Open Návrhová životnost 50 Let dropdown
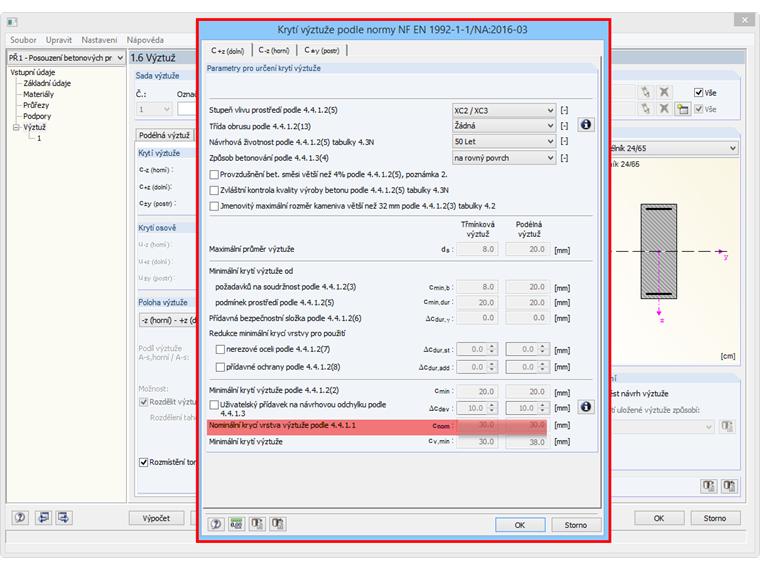 tap(504, 142)
